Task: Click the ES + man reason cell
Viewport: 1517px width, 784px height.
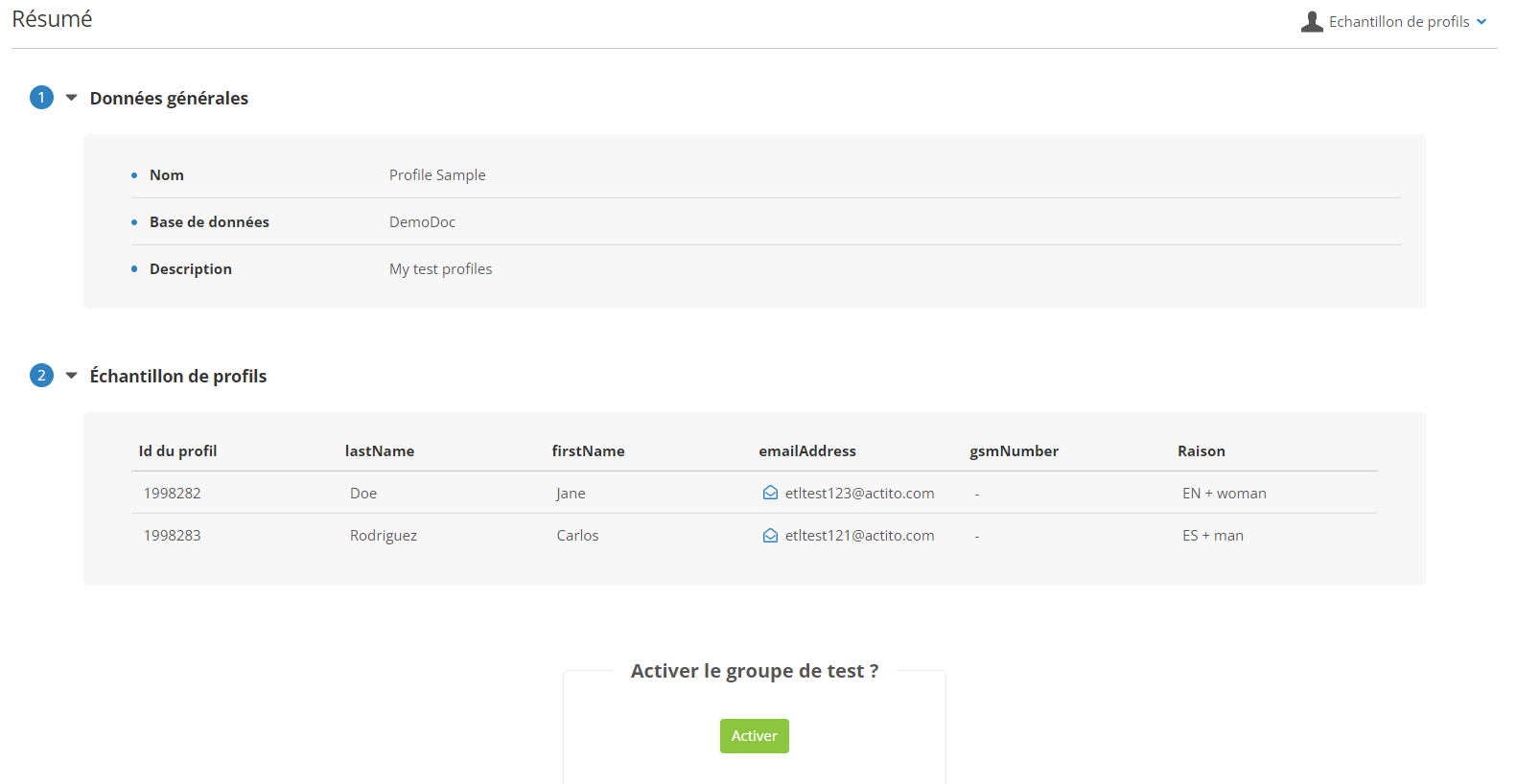Action: coord(1212,536)
